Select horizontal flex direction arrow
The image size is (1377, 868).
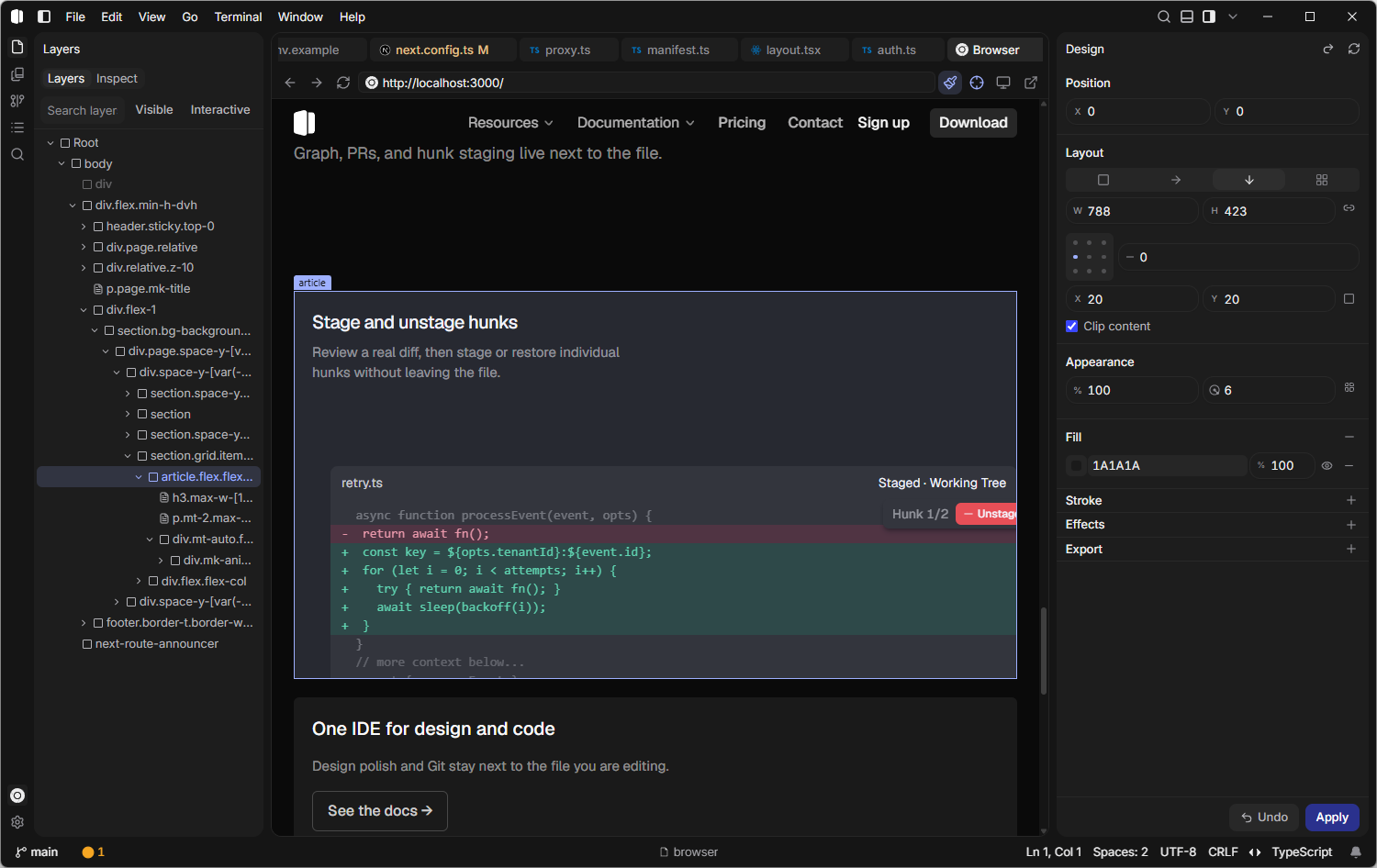tap(1176, 180)
